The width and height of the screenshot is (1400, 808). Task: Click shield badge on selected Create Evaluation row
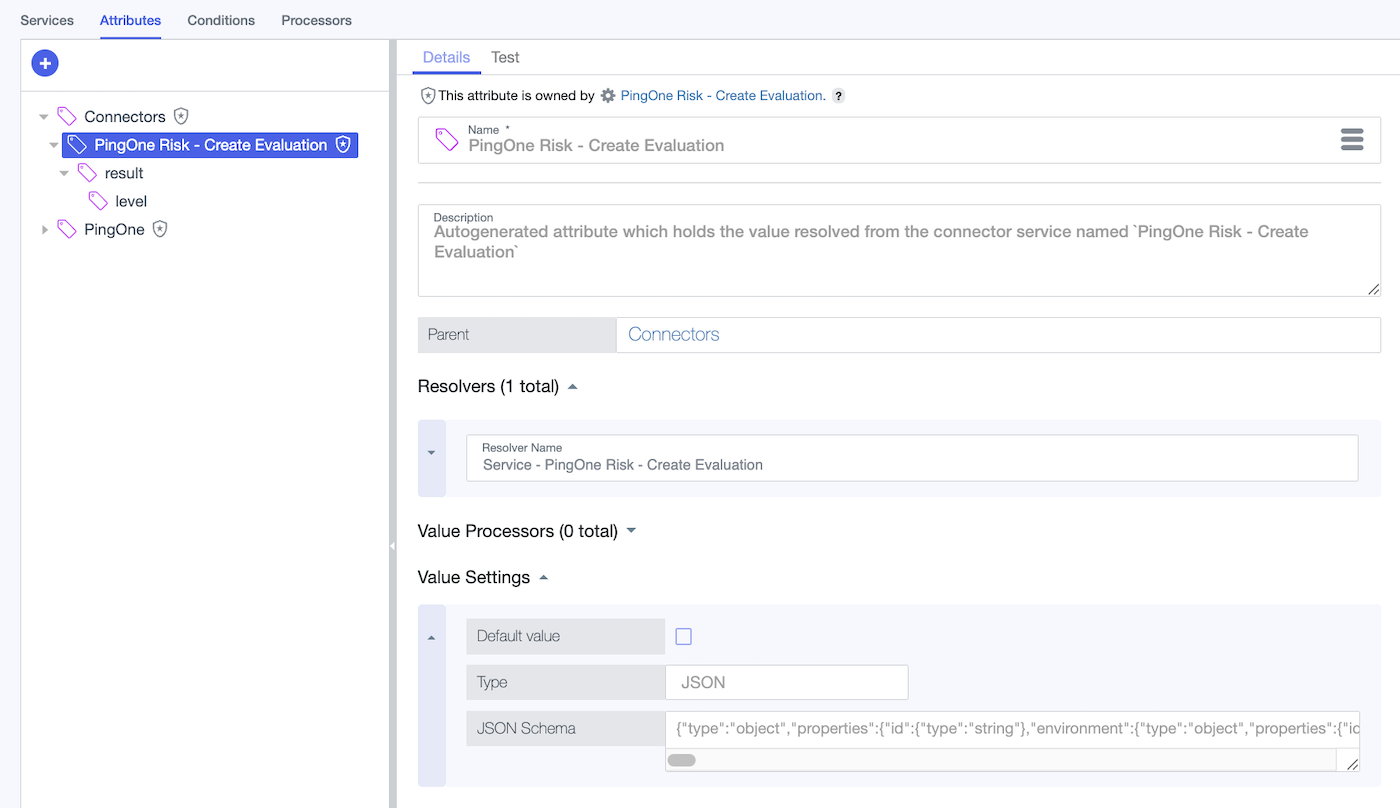343,145
